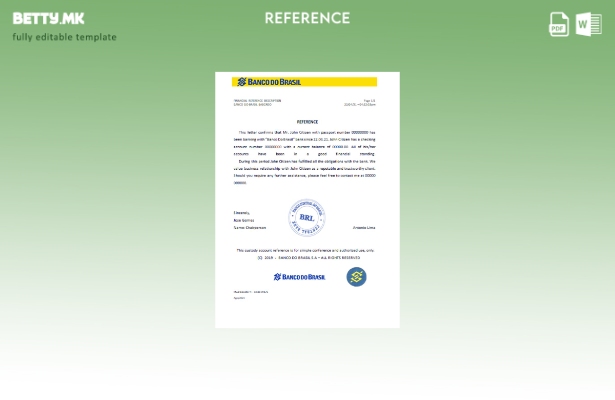Click the "fully editable template" text
Image resolution: width=615 pixels, height=400 pixels.
[x=65, y=37]
